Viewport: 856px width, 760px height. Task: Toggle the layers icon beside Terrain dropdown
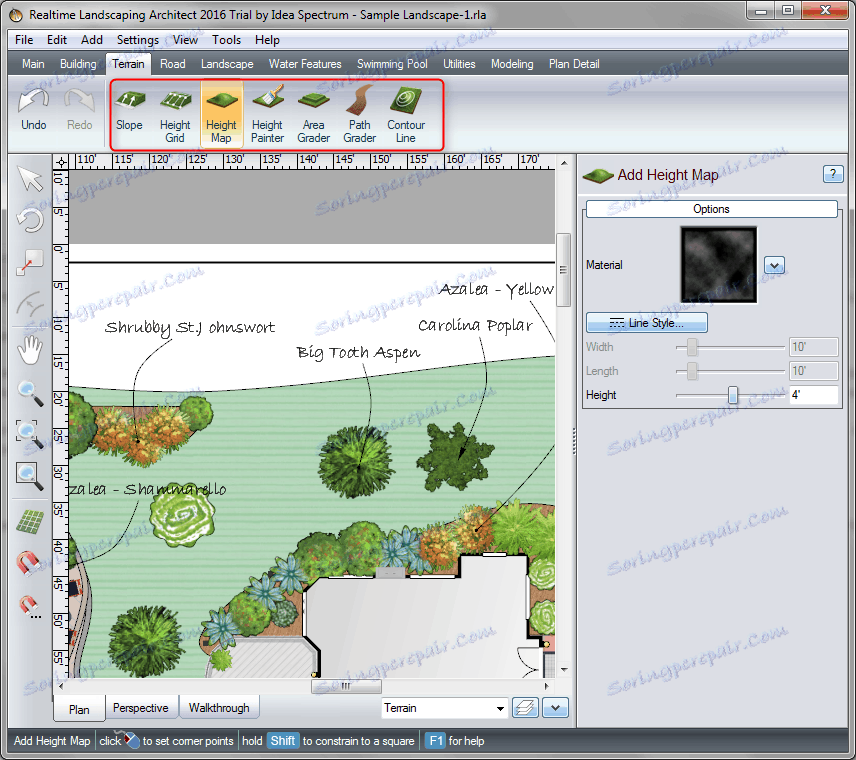(526, 708)
